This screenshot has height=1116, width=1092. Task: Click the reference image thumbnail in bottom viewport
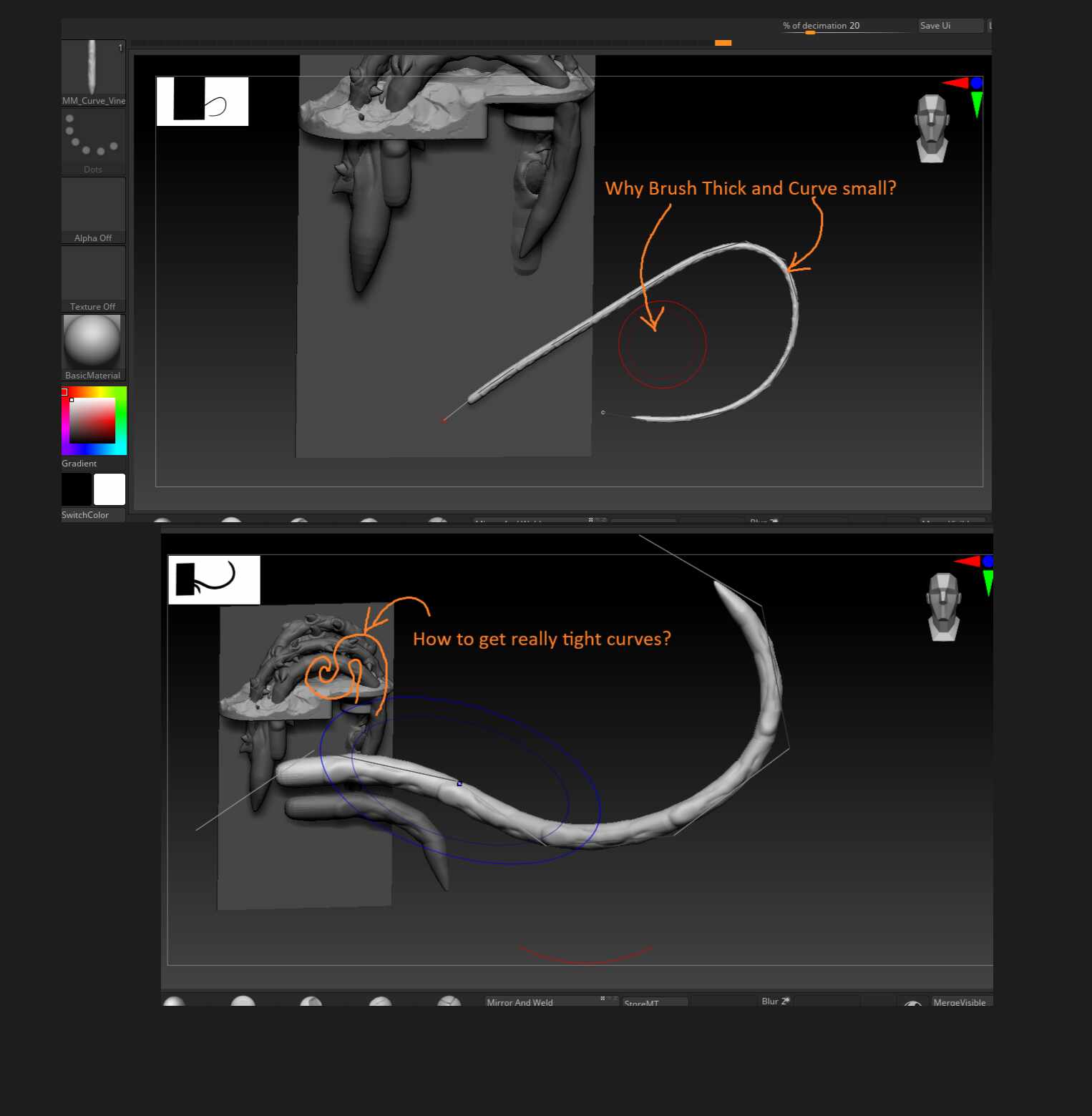tap(214, 580)
